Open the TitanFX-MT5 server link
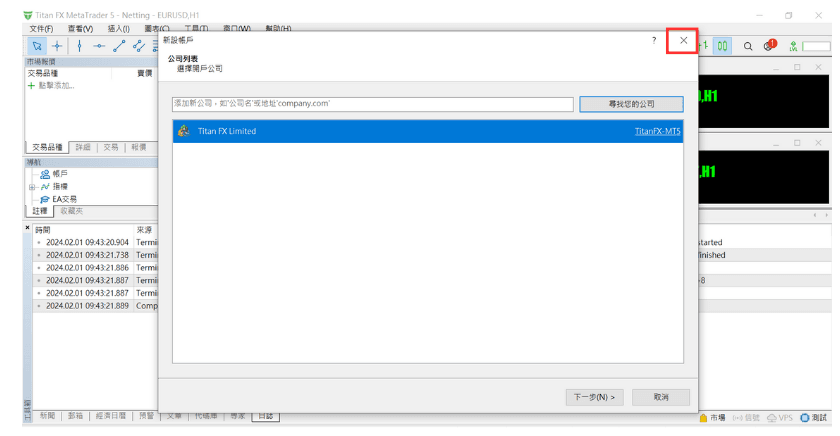Screen dimensions: 840x436 coord(657,131)
